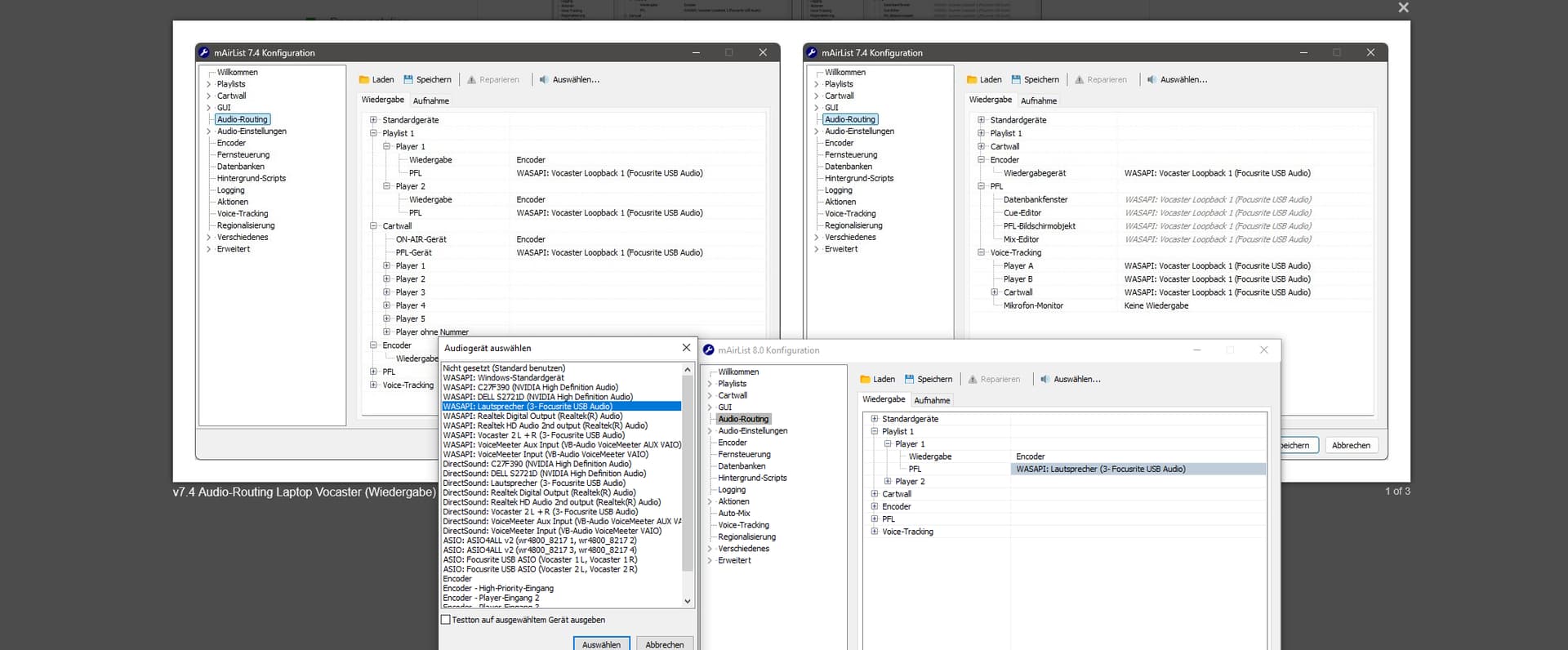The width and height of the screenshot is (1568, 650).
Task: Click down arrow of audio device list scrollbar
Action: [688, 601]
